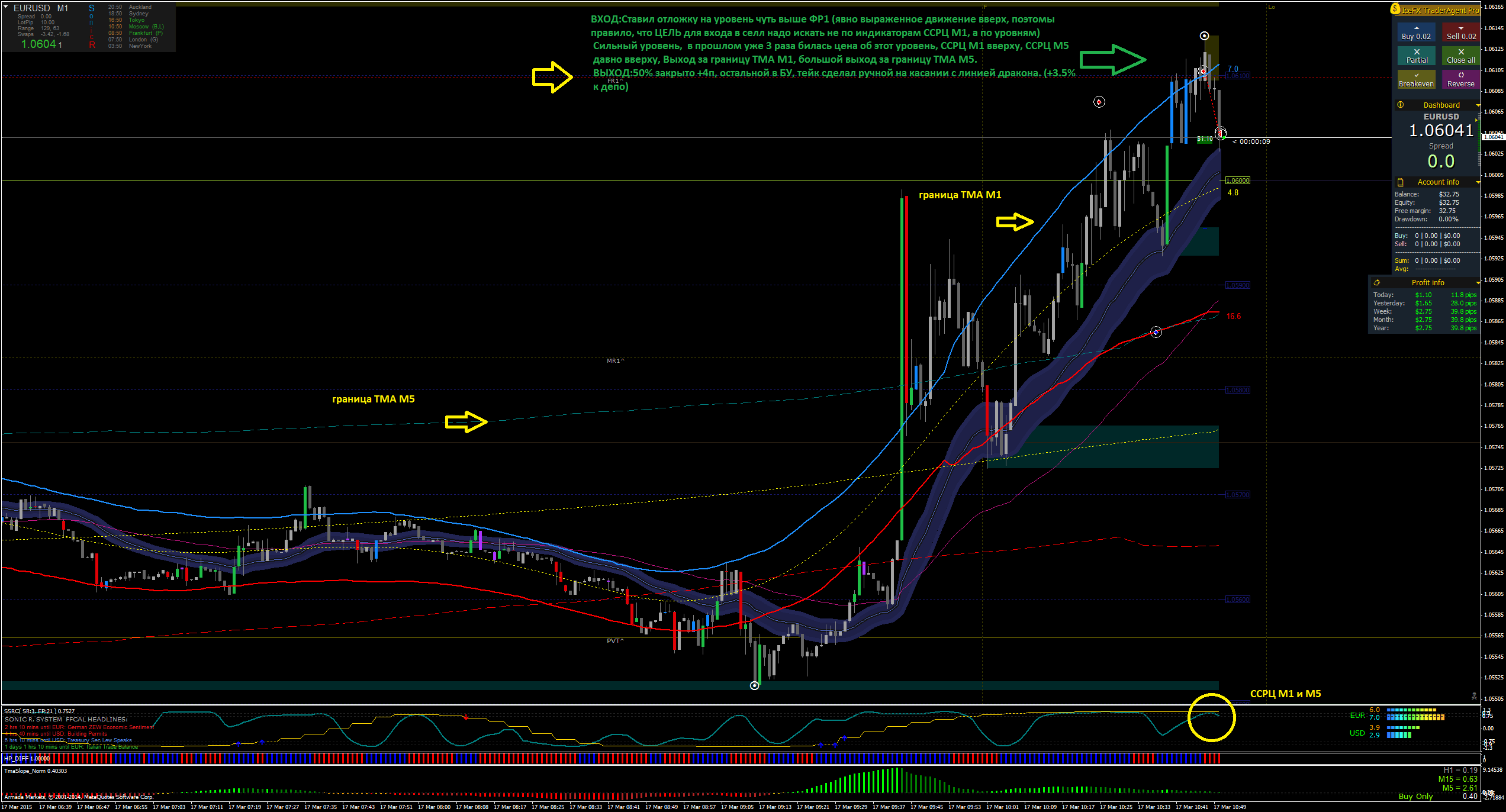The height and width of the screenshot is (812, 1506).
Task: Click the current price 1.06041 axis tag
Action: click(x=1493, y=137)
